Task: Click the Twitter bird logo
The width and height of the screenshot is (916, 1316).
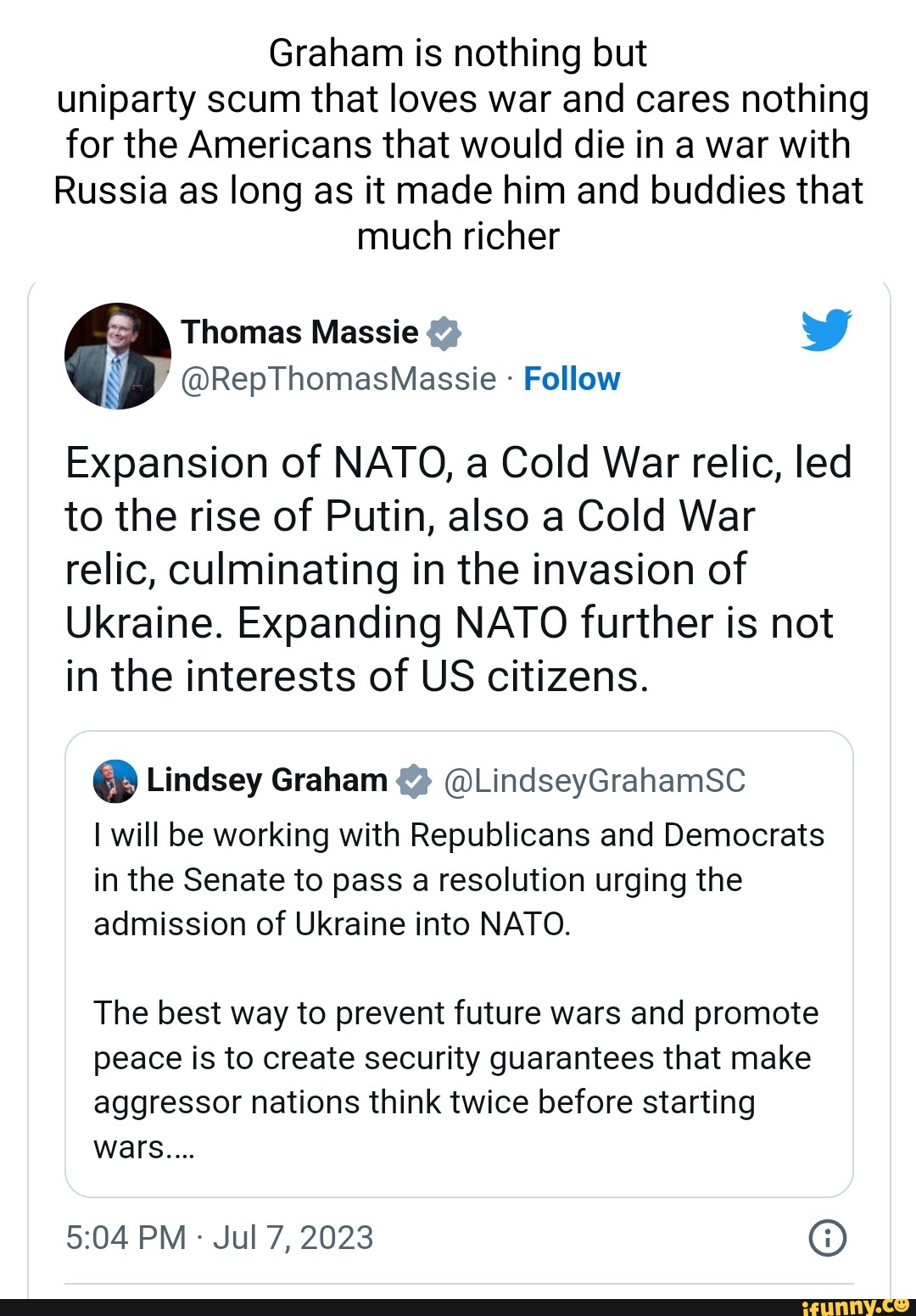Action: coord(826,331)
